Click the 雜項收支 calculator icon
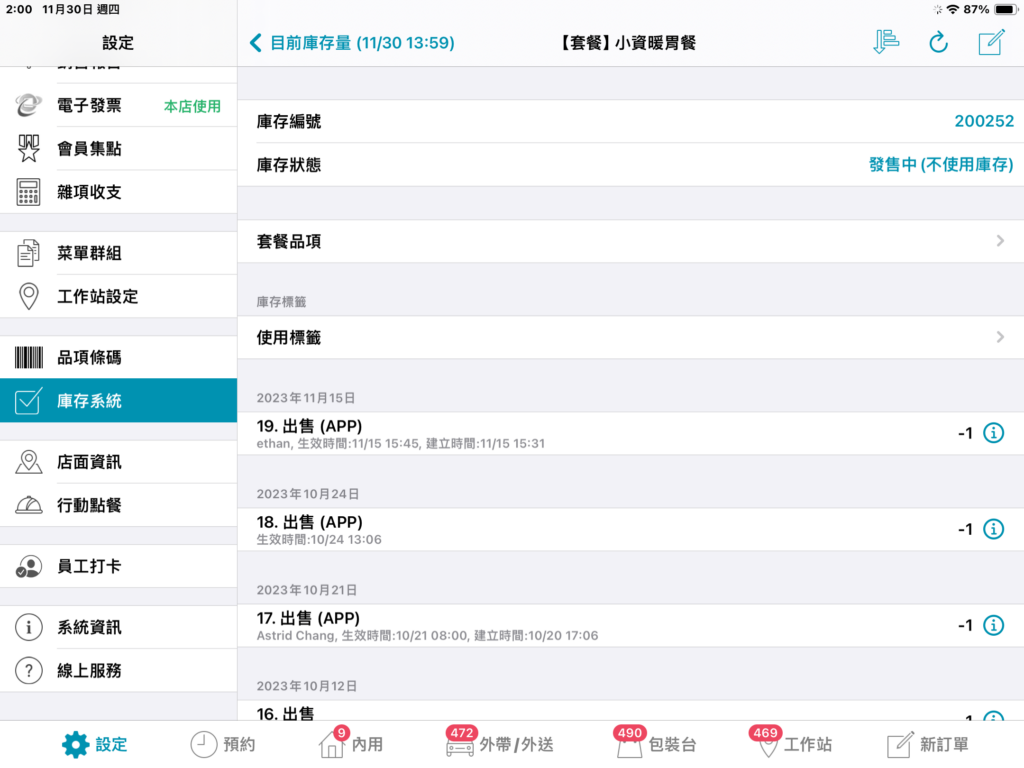This screenshot has height=768, width=1024. pyautogui.click(x=29, y=192)
